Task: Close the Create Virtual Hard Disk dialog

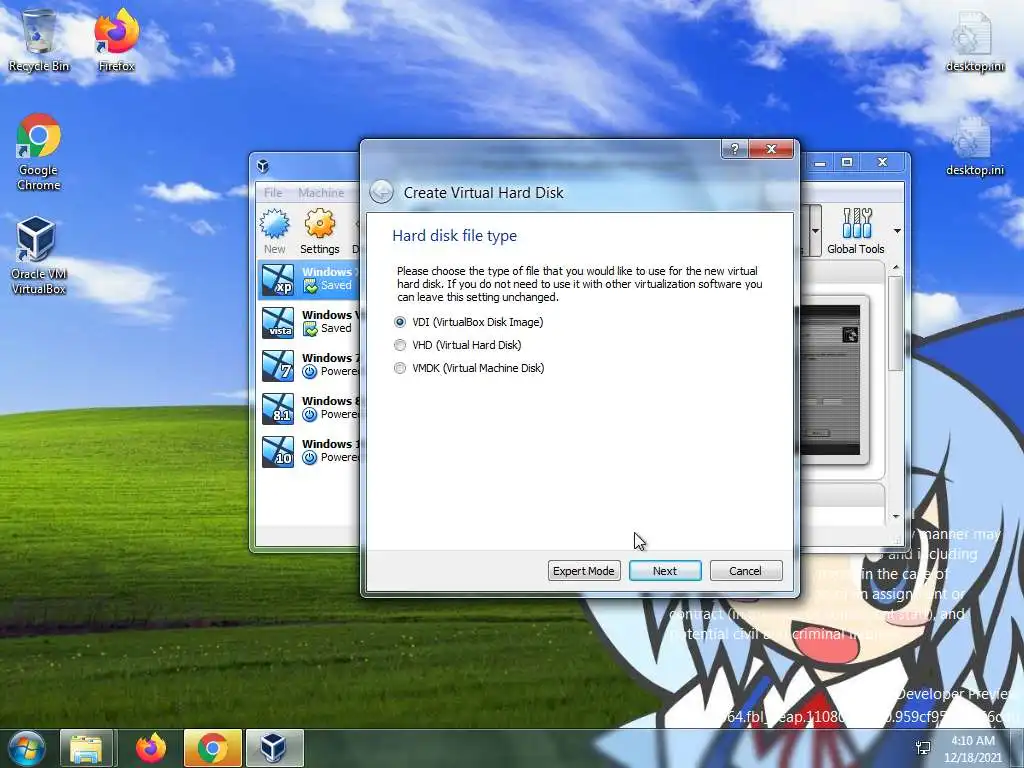Action: (771, 149)
